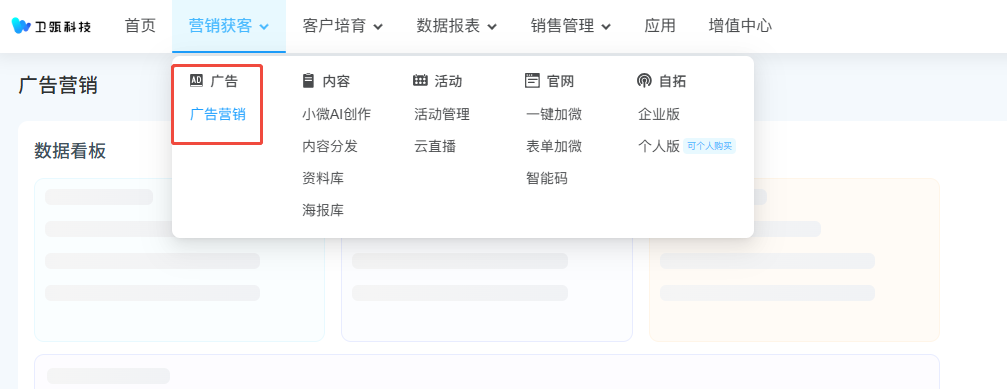
Task: Click the 内容 section heading text
Action: pos(336,81)
